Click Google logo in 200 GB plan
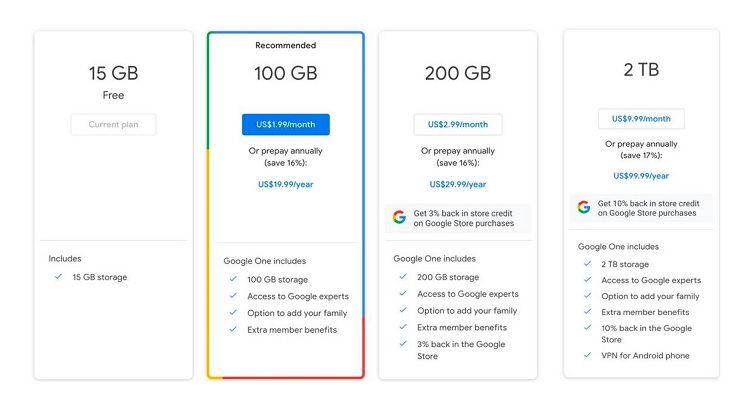The image size is (753, 419). (x=399, y=218)
